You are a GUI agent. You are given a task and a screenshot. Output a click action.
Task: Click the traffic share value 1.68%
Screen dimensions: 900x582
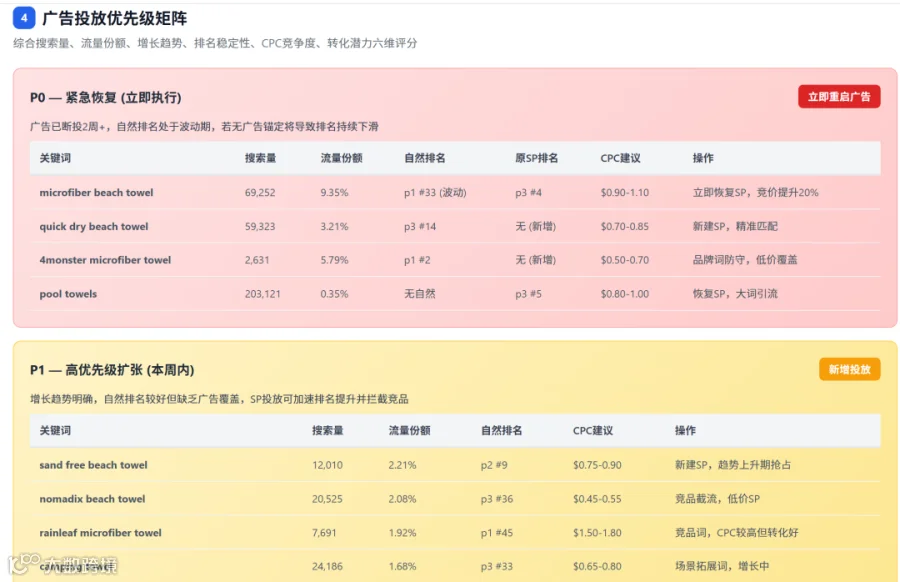[x=402, y=567]
